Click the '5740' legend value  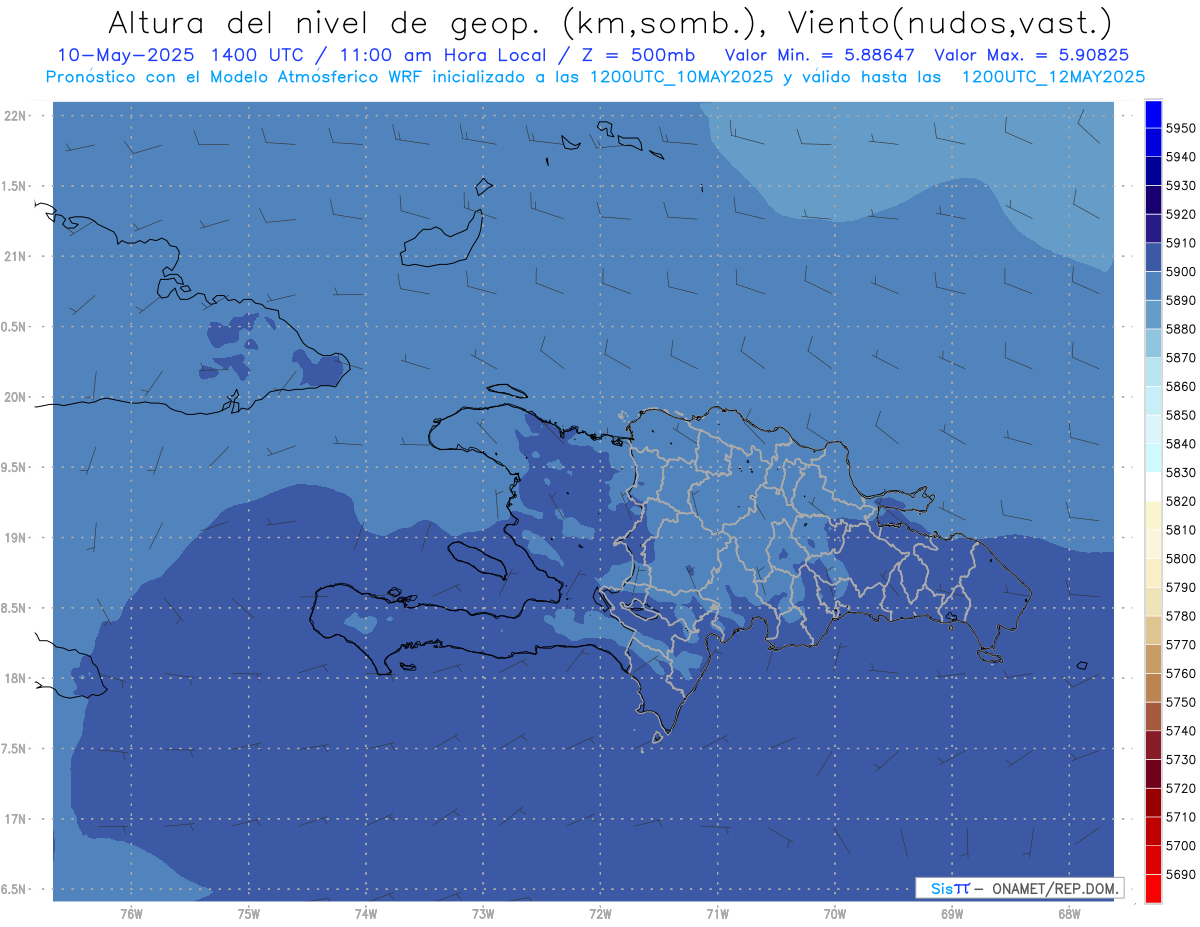pyautogui.click(x=1181, y=731)
